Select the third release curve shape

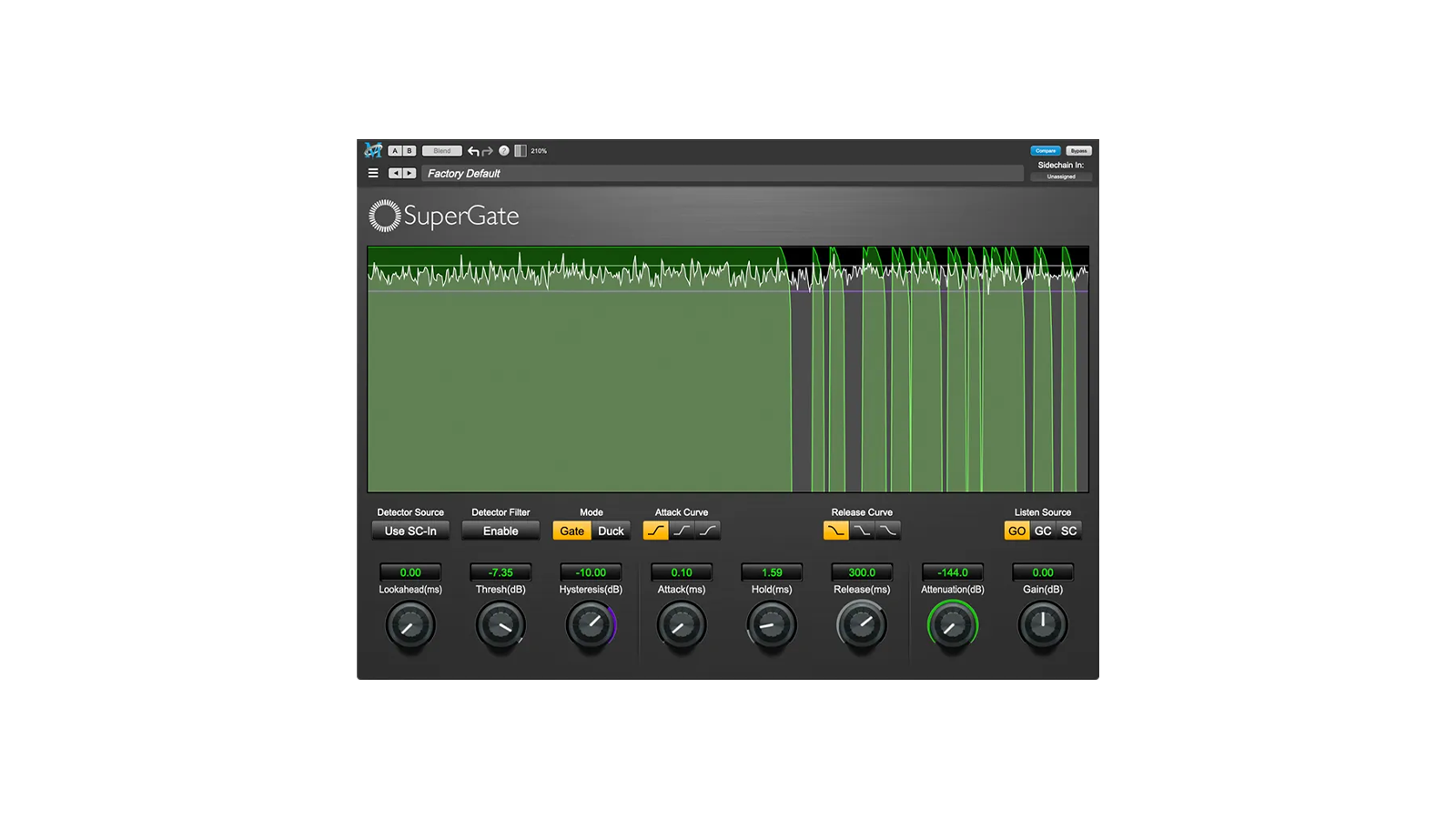coord(888,531)
